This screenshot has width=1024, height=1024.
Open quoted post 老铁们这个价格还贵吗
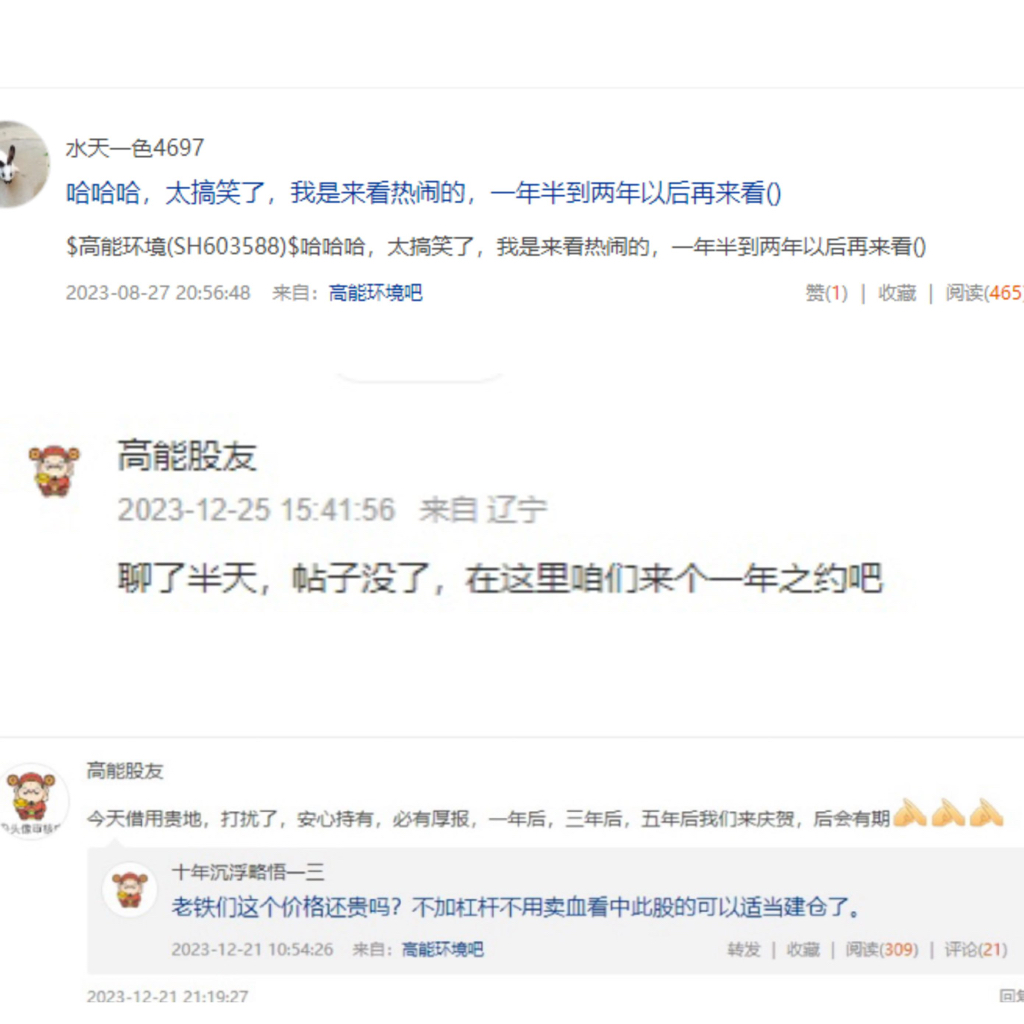point(516,907)
